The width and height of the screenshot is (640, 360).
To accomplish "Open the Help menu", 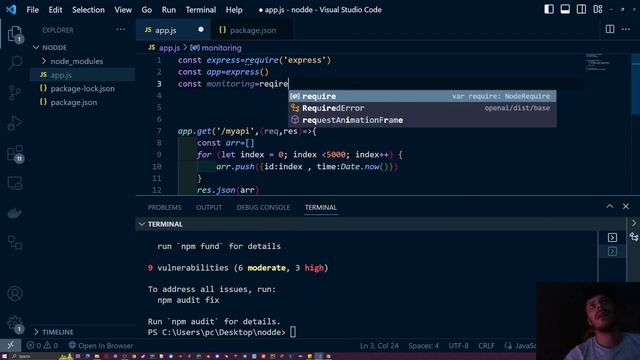I will coord(234,10).
